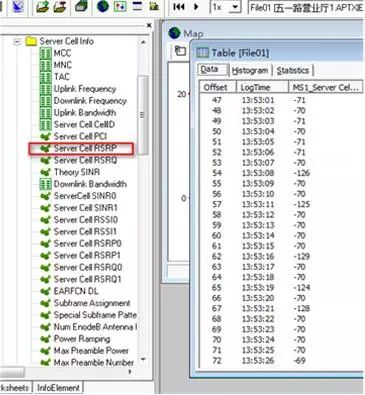Switch to the Statistics tab

click(293, 70)
